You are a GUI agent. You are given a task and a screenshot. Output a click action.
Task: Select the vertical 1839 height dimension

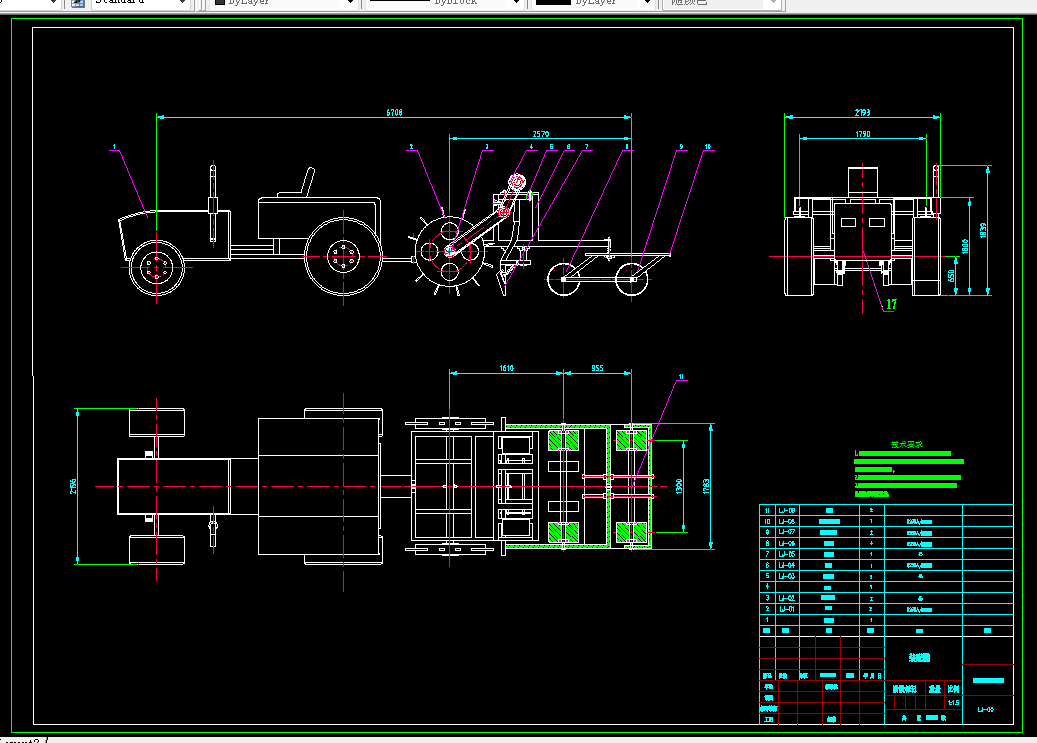(x=983, y=231)
